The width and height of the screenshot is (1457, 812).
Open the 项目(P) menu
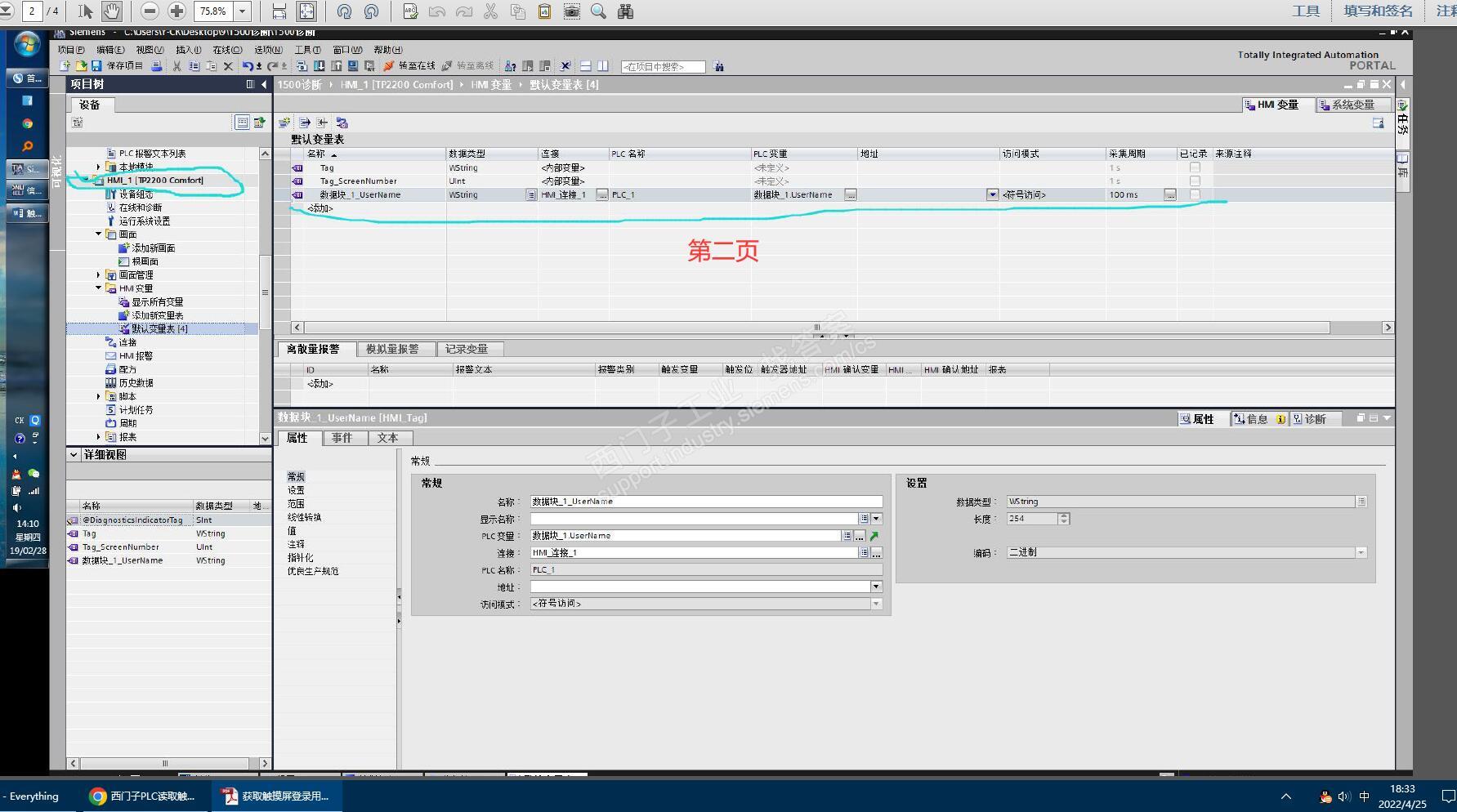(x=71, y=50)
